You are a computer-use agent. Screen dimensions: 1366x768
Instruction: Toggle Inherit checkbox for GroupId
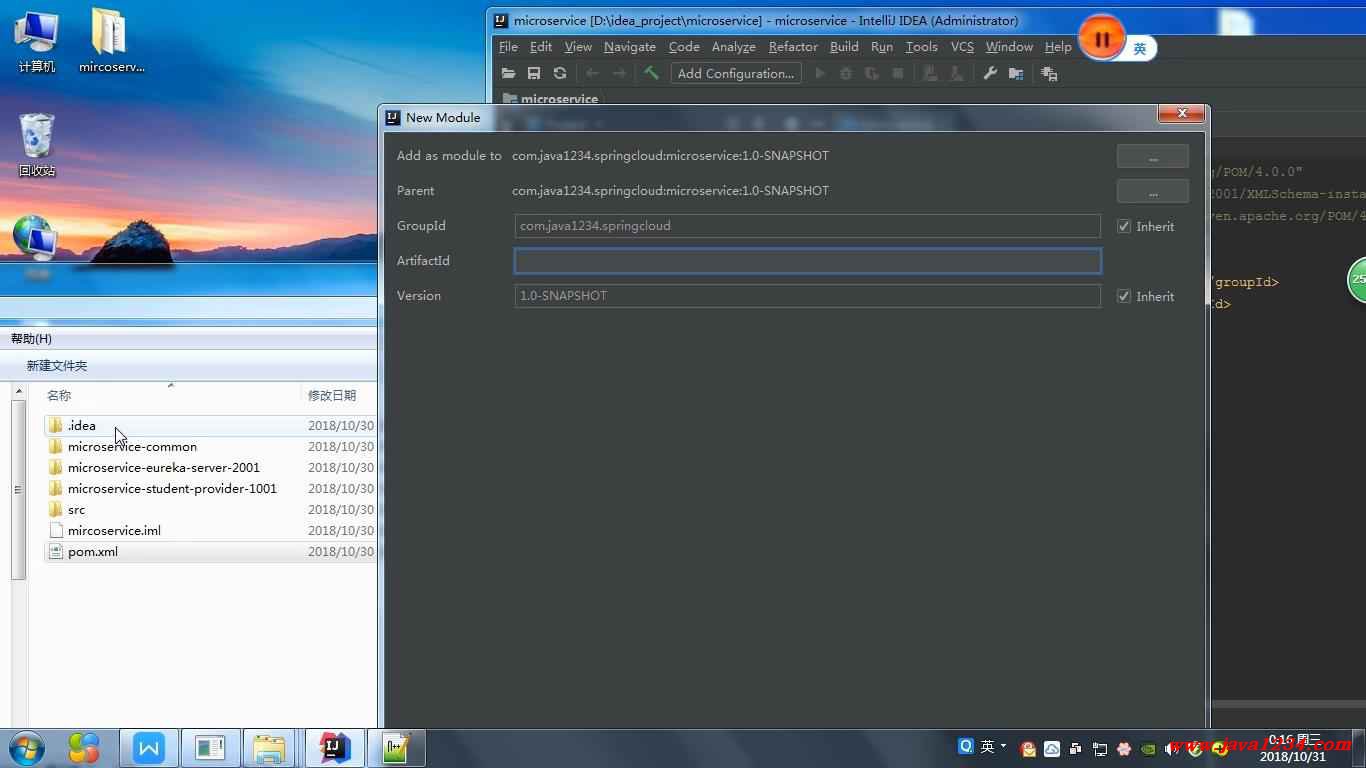(1124, 226)
